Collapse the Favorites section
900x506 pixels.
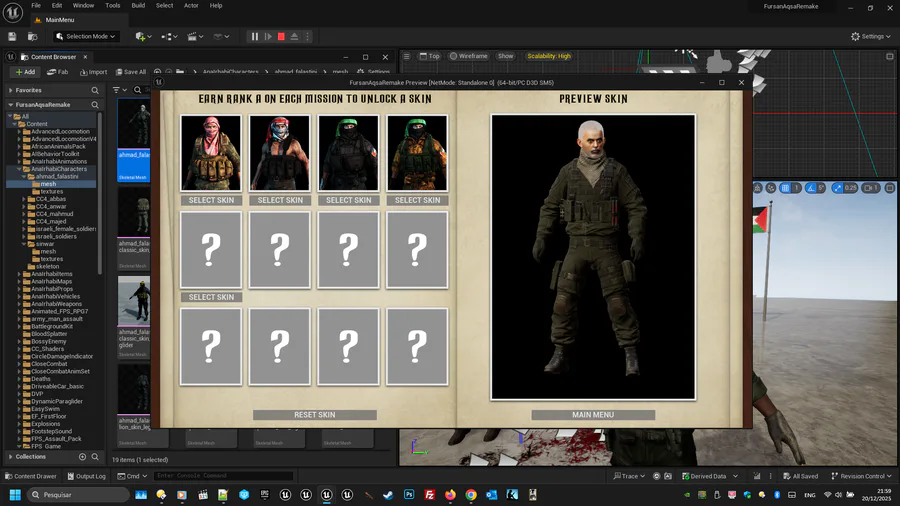tap(10, 90)
